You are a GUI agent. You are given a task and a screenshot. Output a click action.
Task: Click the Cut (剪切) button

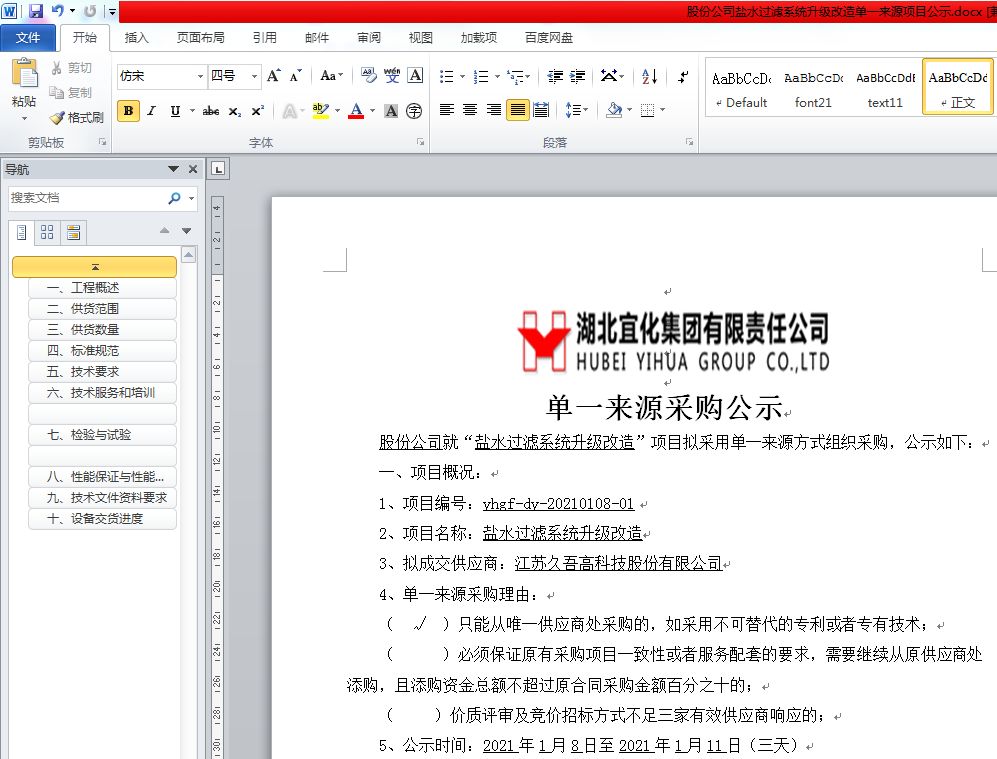coord(72,67)
